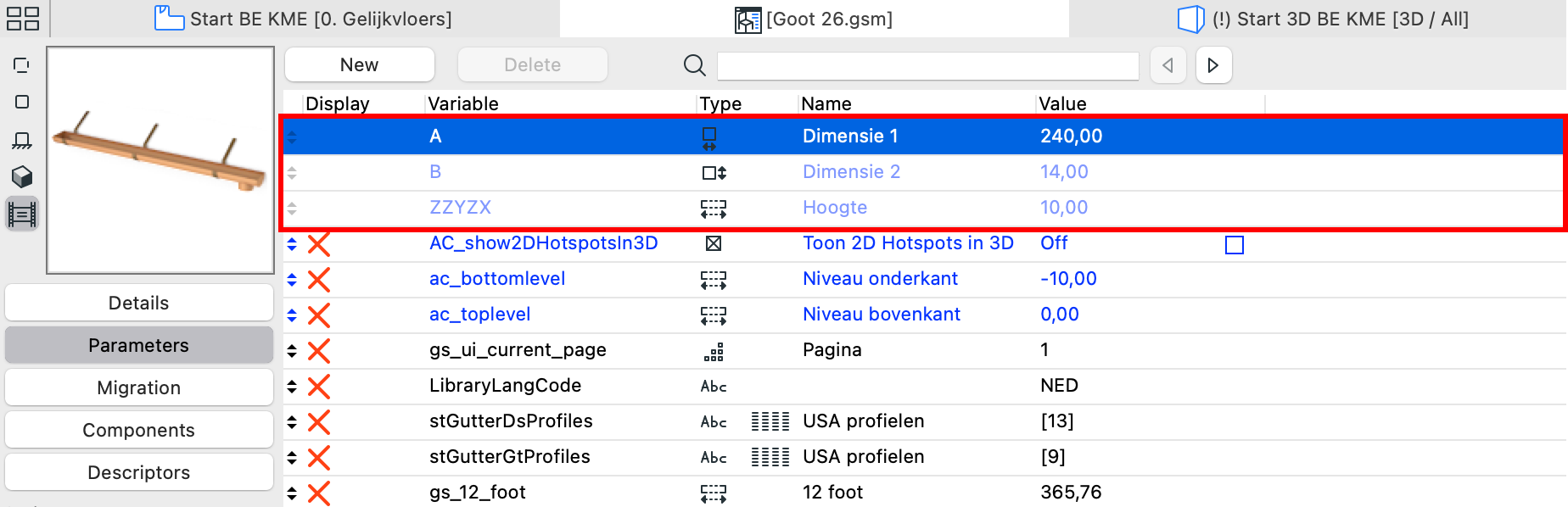Click the parameter search input field

click(928, 65)
